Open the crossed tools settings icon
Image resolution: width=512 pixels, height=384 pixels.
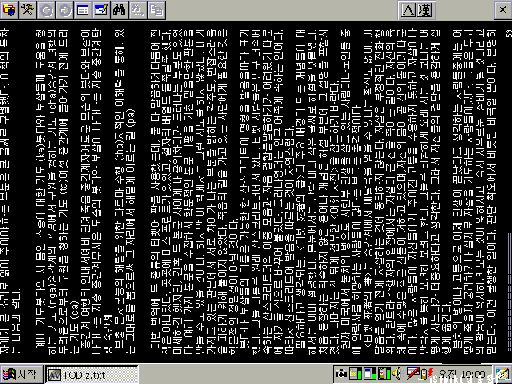click(28, 10)
